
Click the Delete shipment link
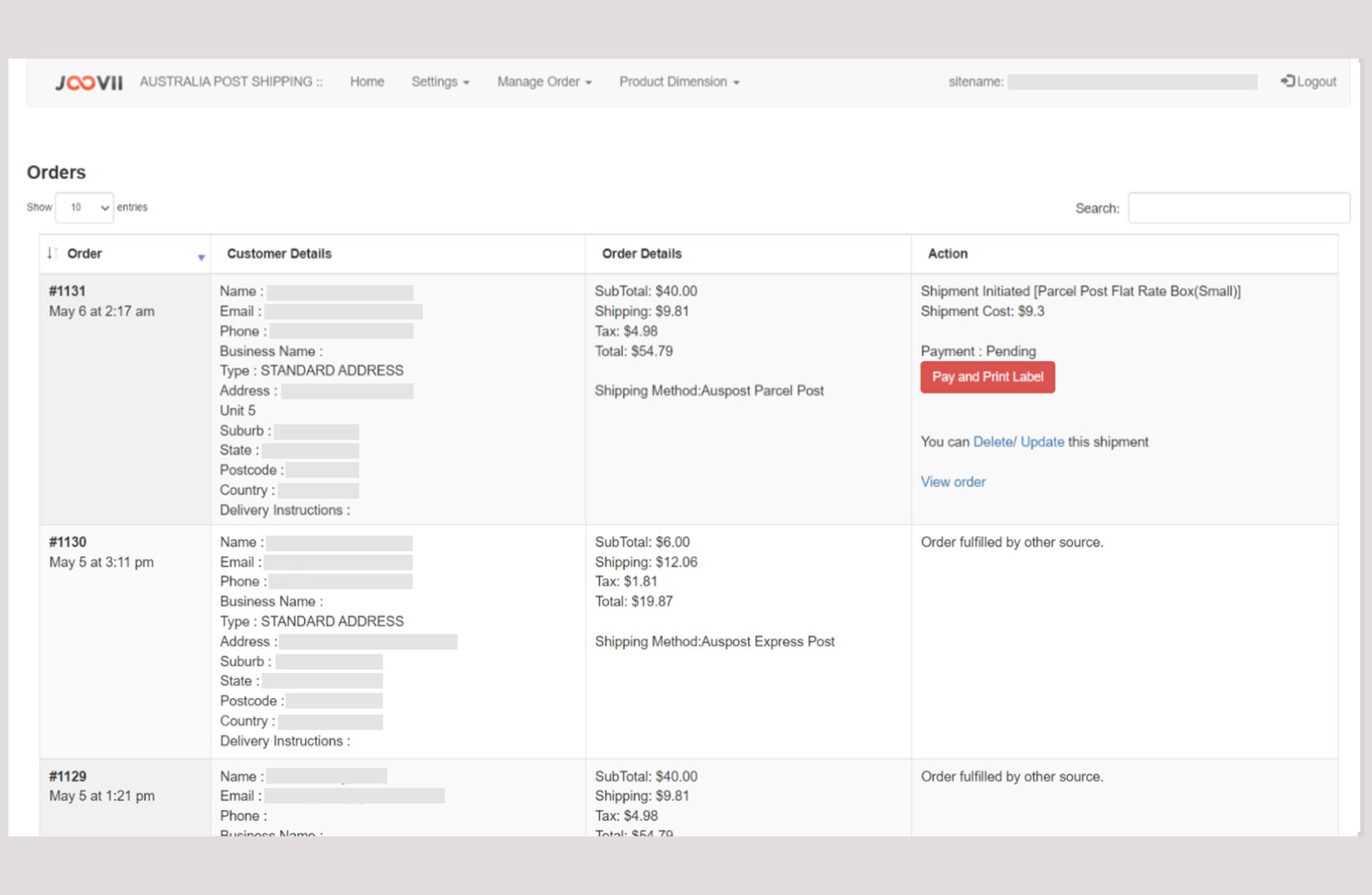click(x=993, y=442)
